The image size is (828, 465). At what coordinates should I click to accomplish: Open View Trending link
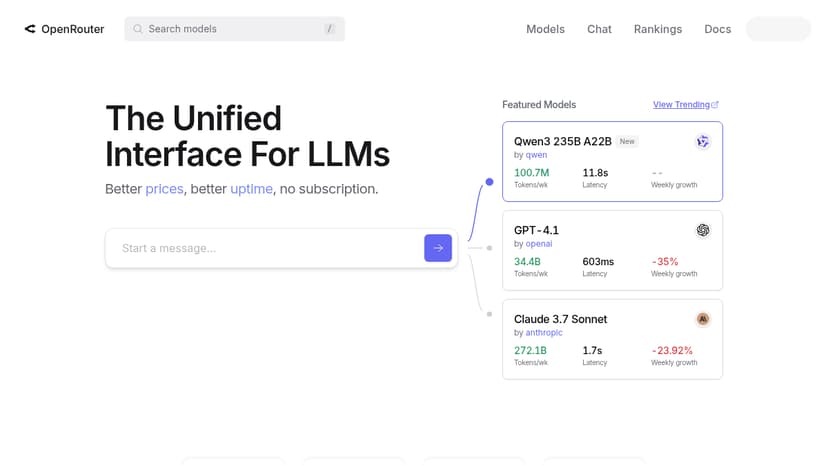click(x=681, y=105)
